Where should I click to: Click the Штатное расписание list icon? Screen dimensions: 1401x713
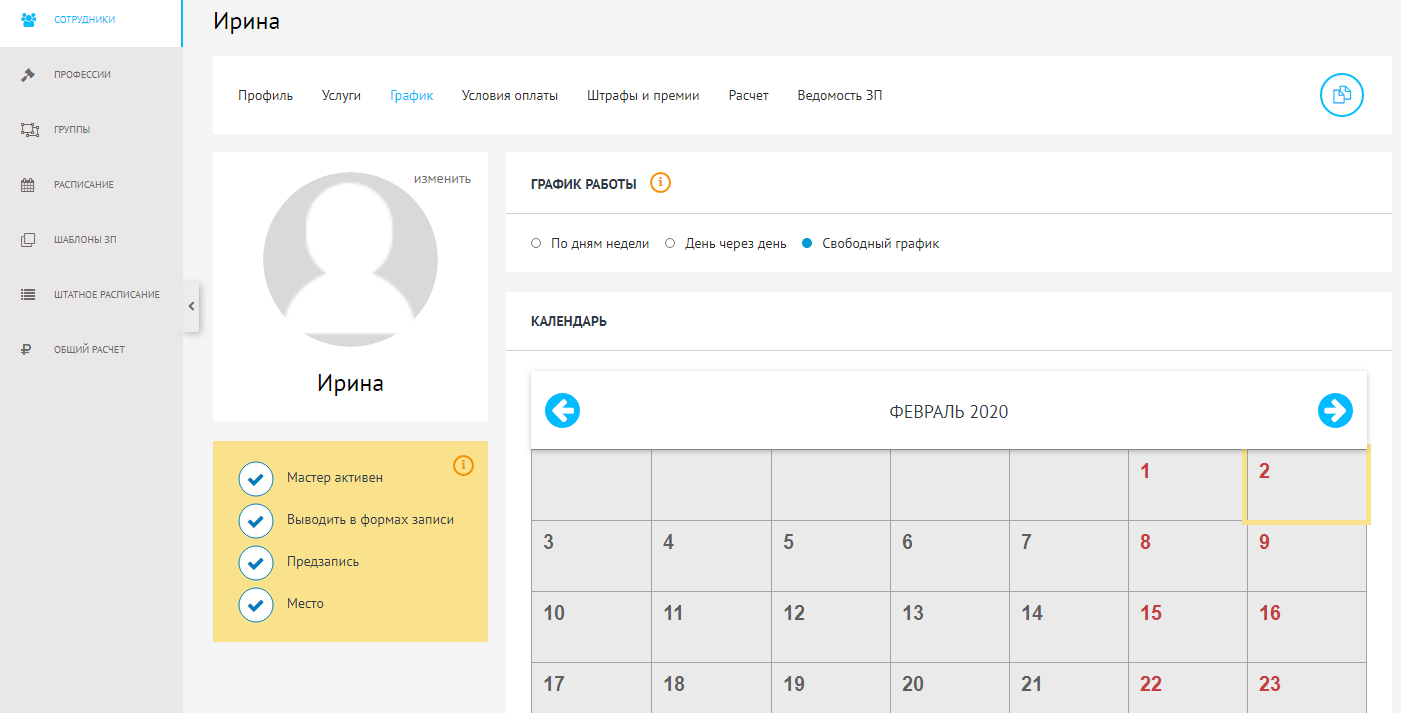[x=28, y=295]
